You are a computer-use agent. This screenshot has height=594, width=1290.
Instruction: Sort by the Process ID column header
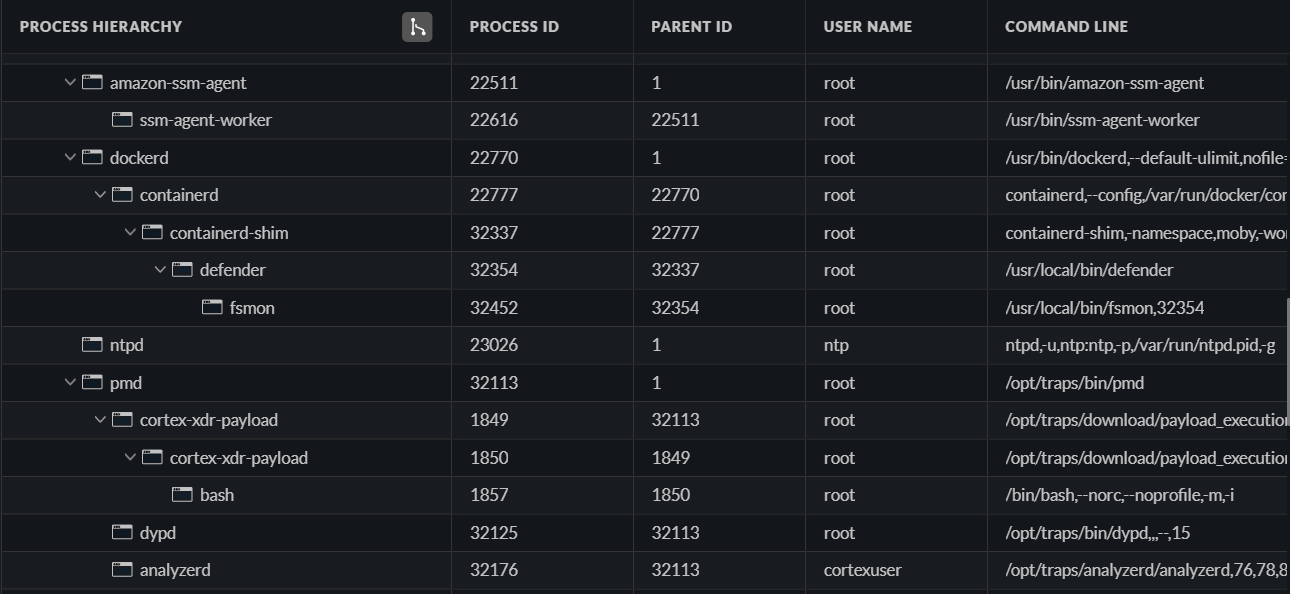tap(514, 27)
